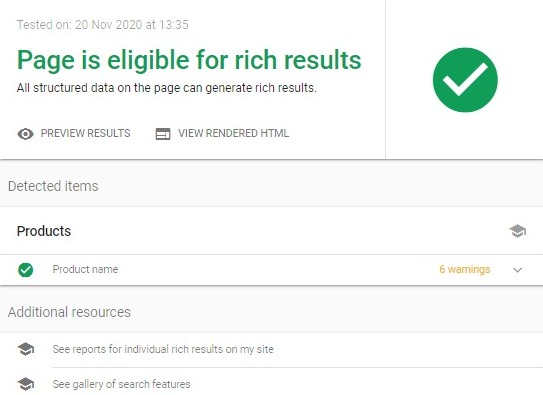543x395 pixels.
Task: Click the eye icon for Preview Results
Action: pos(25,134)
